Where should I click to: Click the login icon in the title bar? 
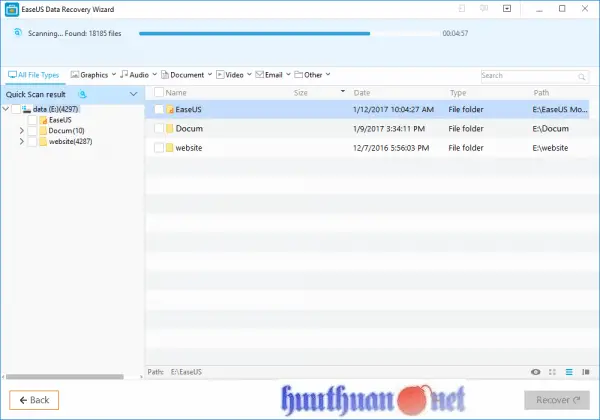[x=462, y=8]
